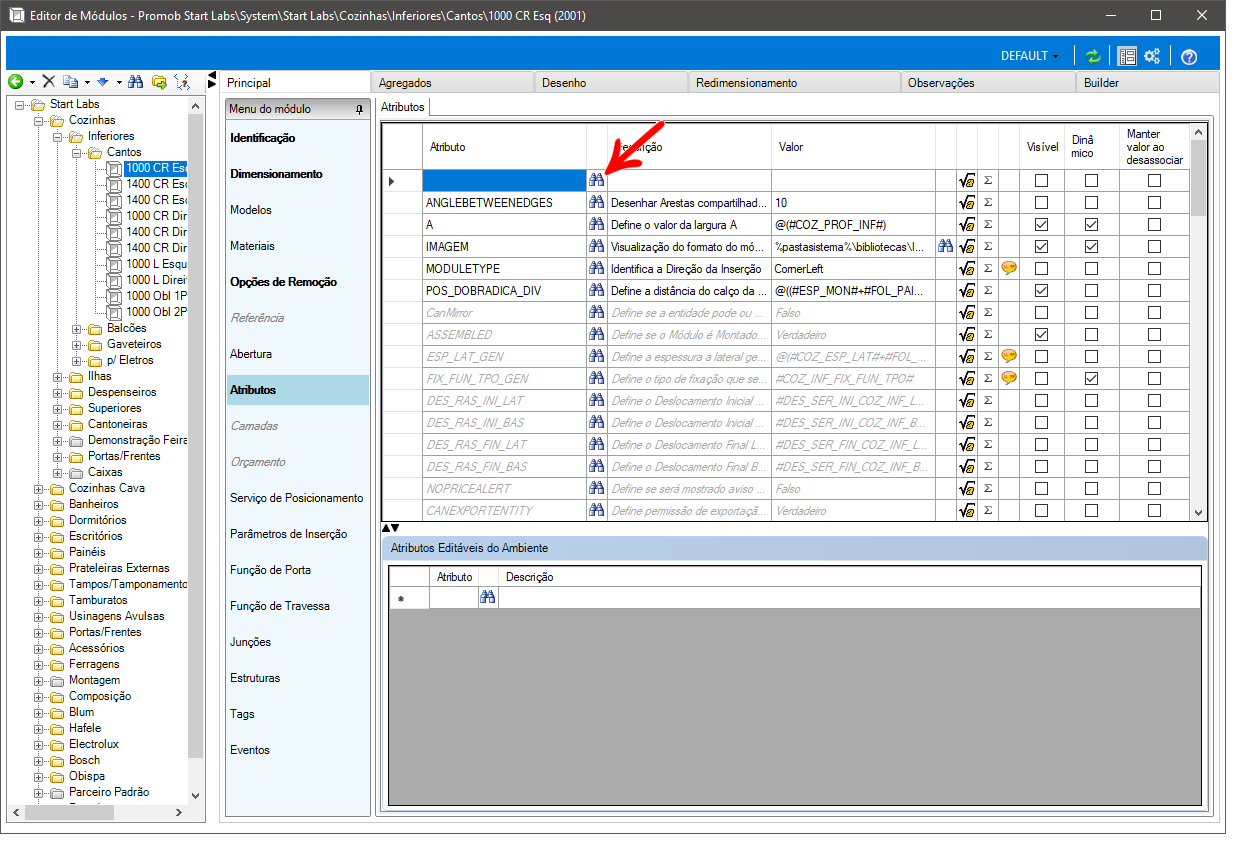Open Serviço de Posicionamento in module menu
This screenshot has width=1234, height=841.
pyautogui.click(x=297, y=498)
